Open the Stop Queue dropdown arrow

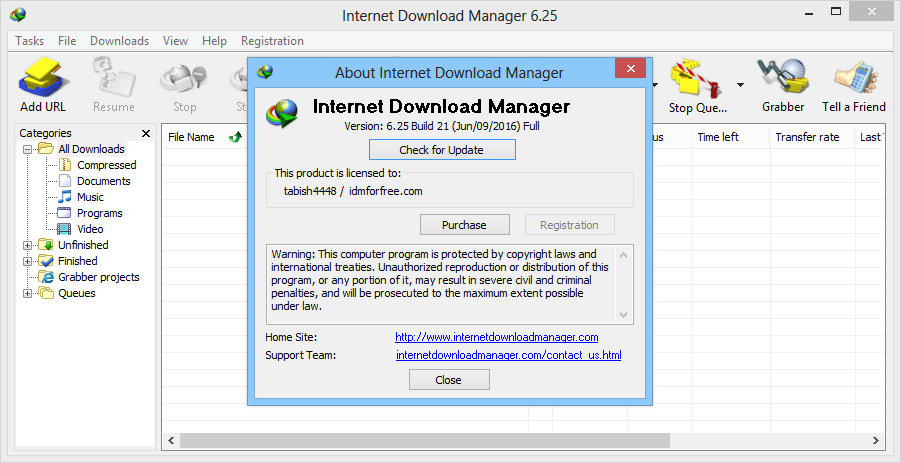coord(740,85)
